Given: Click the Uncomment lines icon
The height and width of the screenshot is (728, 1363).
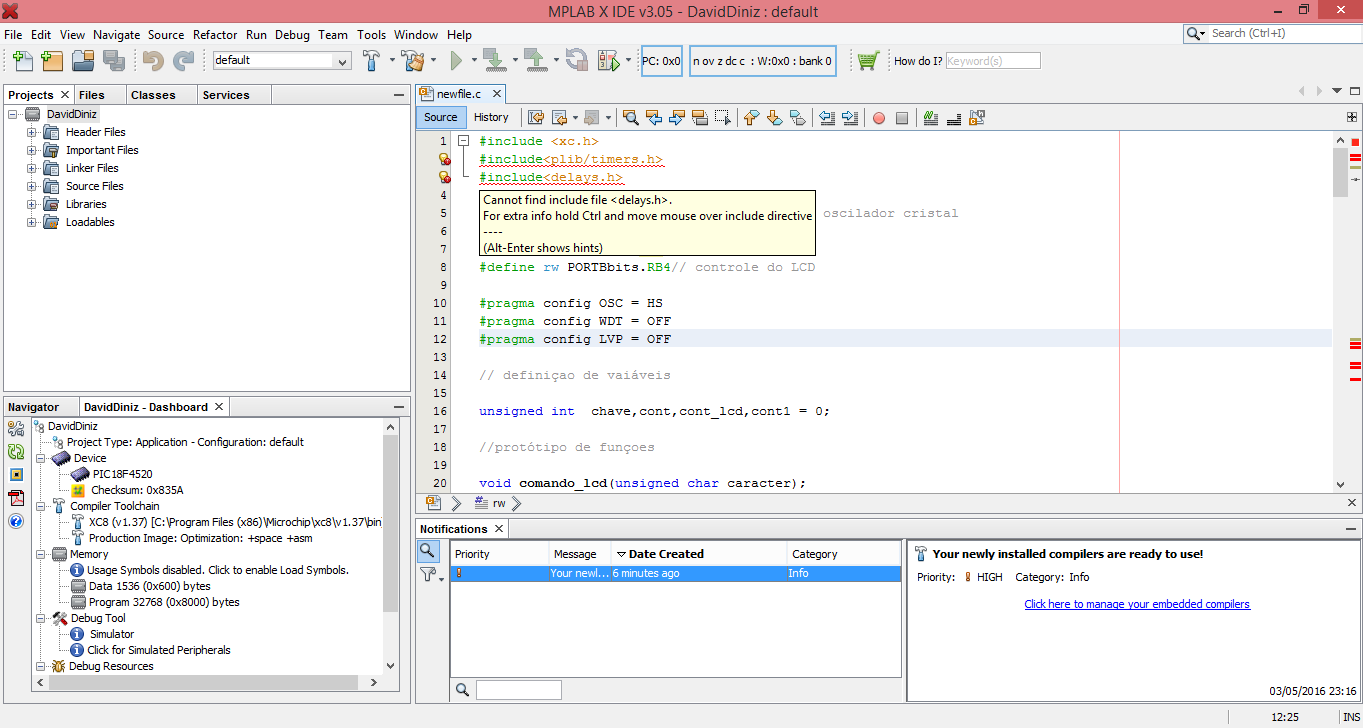Looking at the screenshot, I should tap(954, 118).
